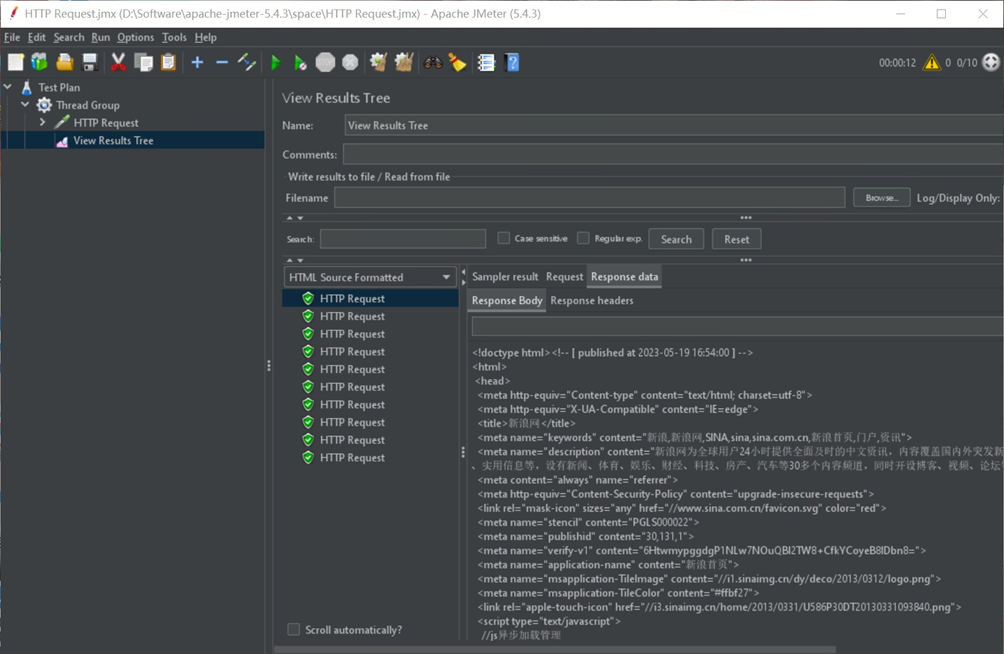
Task: Select the Response data tab
Action: (x=624, y=277)
